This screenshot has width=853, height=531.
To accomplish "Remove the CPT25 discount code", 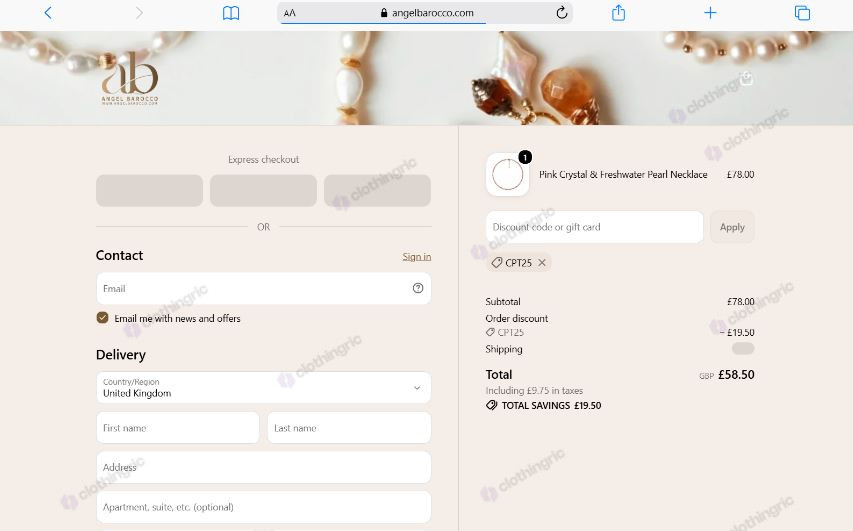I will [x=542, y=263].
